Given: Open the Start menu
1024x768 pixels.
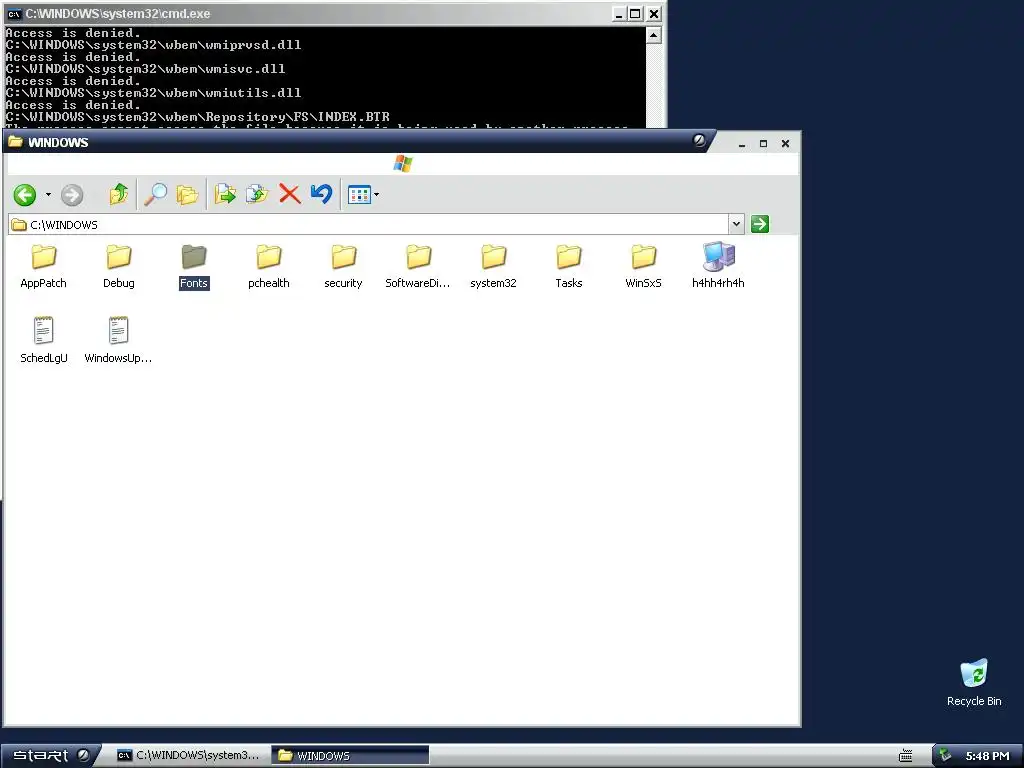Looking at the screenshot, I should (50, 756).
